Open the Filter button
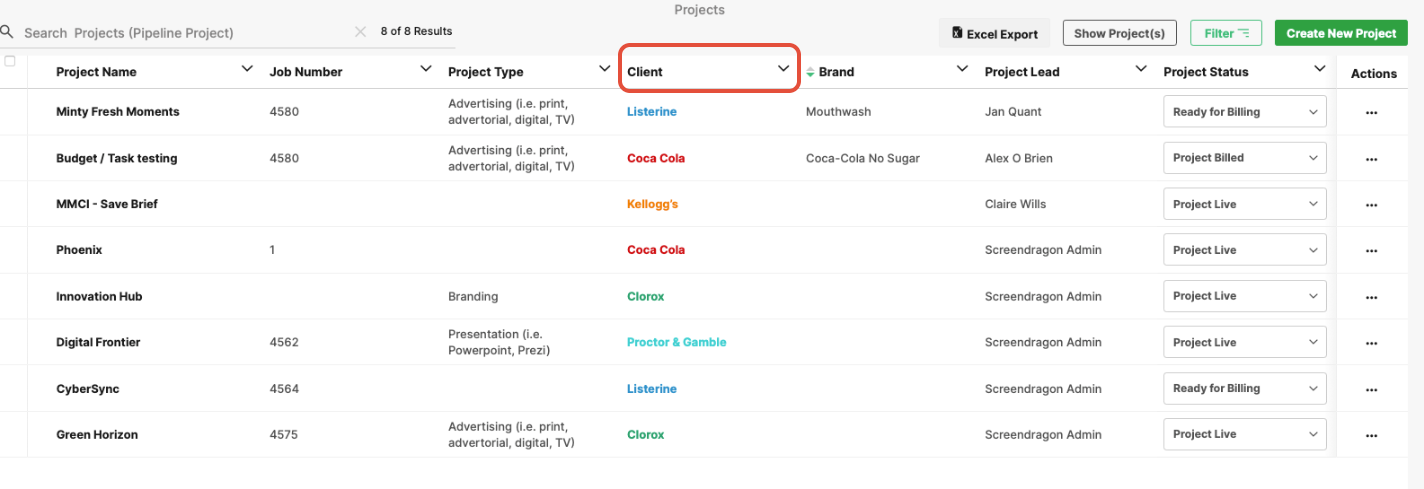The width and height of the screenshot is (1424, 489). coord(1226,33)
